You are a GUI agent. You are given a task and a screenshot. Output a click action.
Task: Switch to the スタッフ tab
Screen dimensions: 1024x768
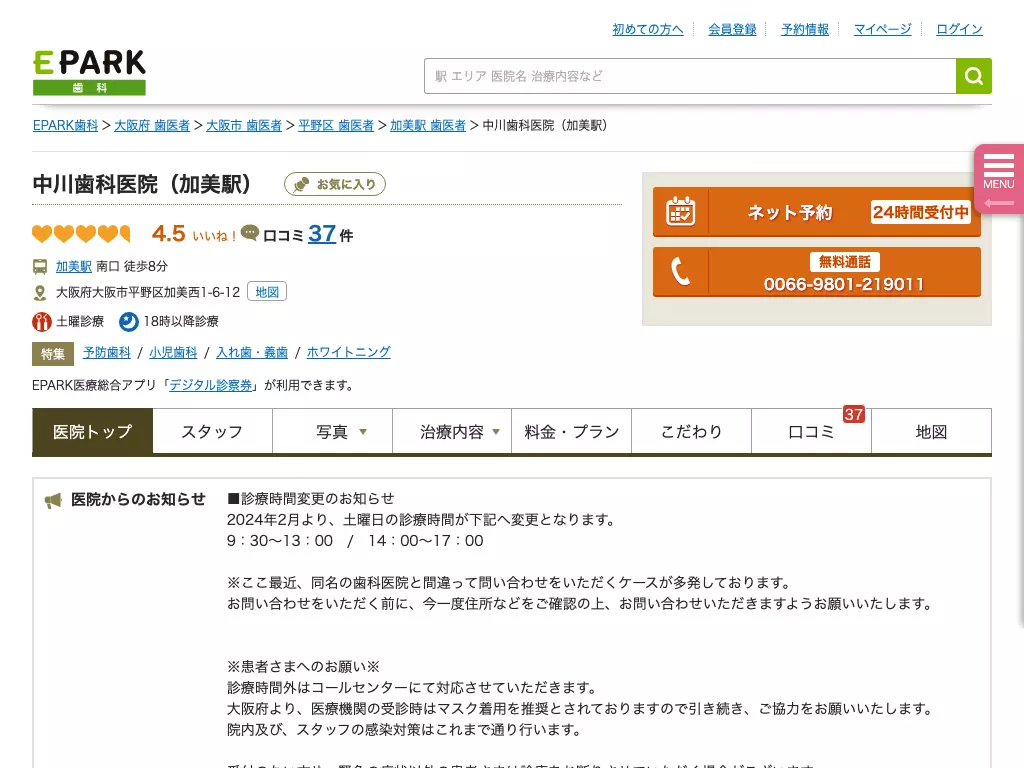tap(212, 431)
